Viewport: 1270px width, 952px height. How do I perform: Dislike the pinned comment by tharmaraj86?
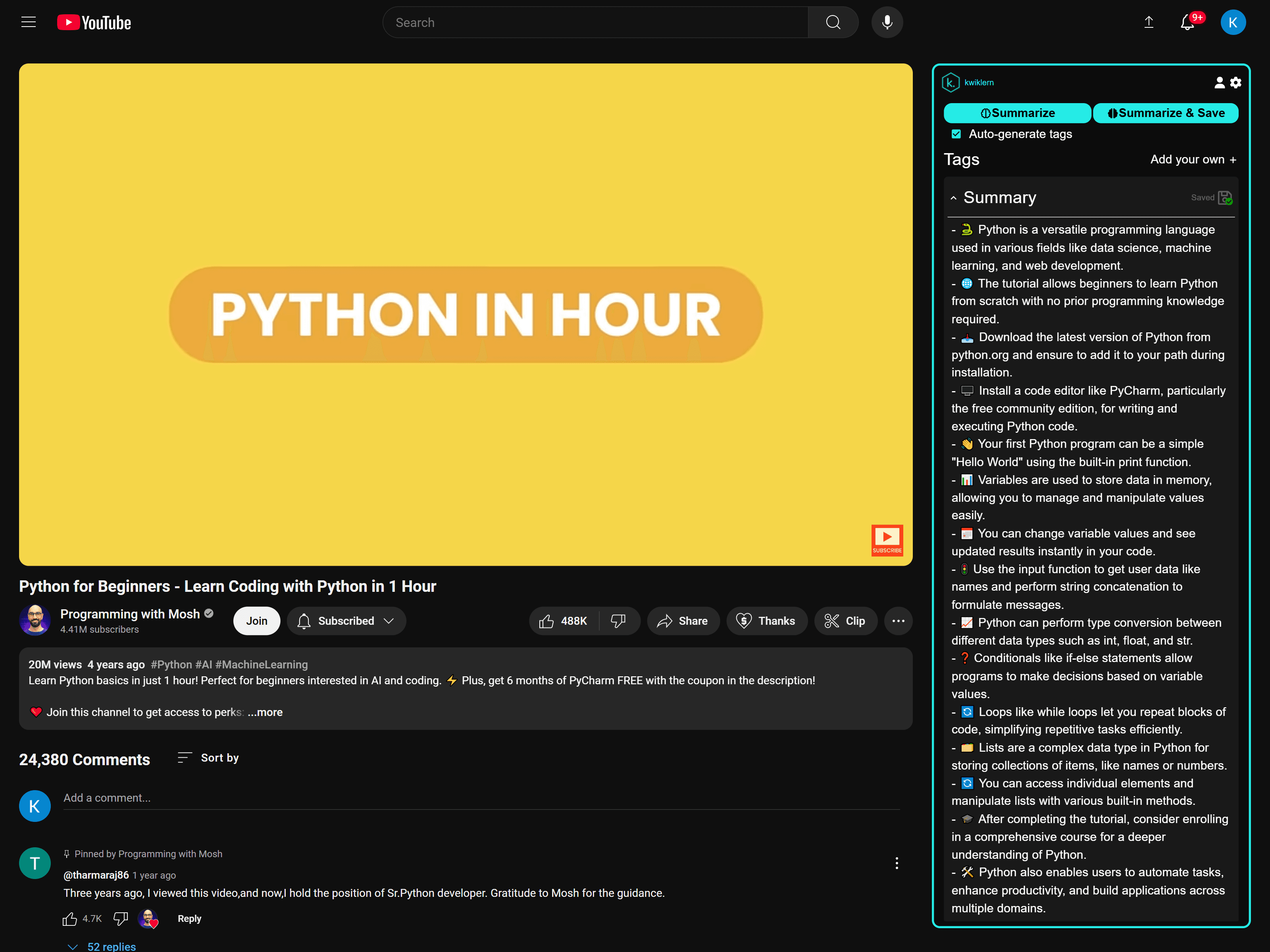pos(121,919)
